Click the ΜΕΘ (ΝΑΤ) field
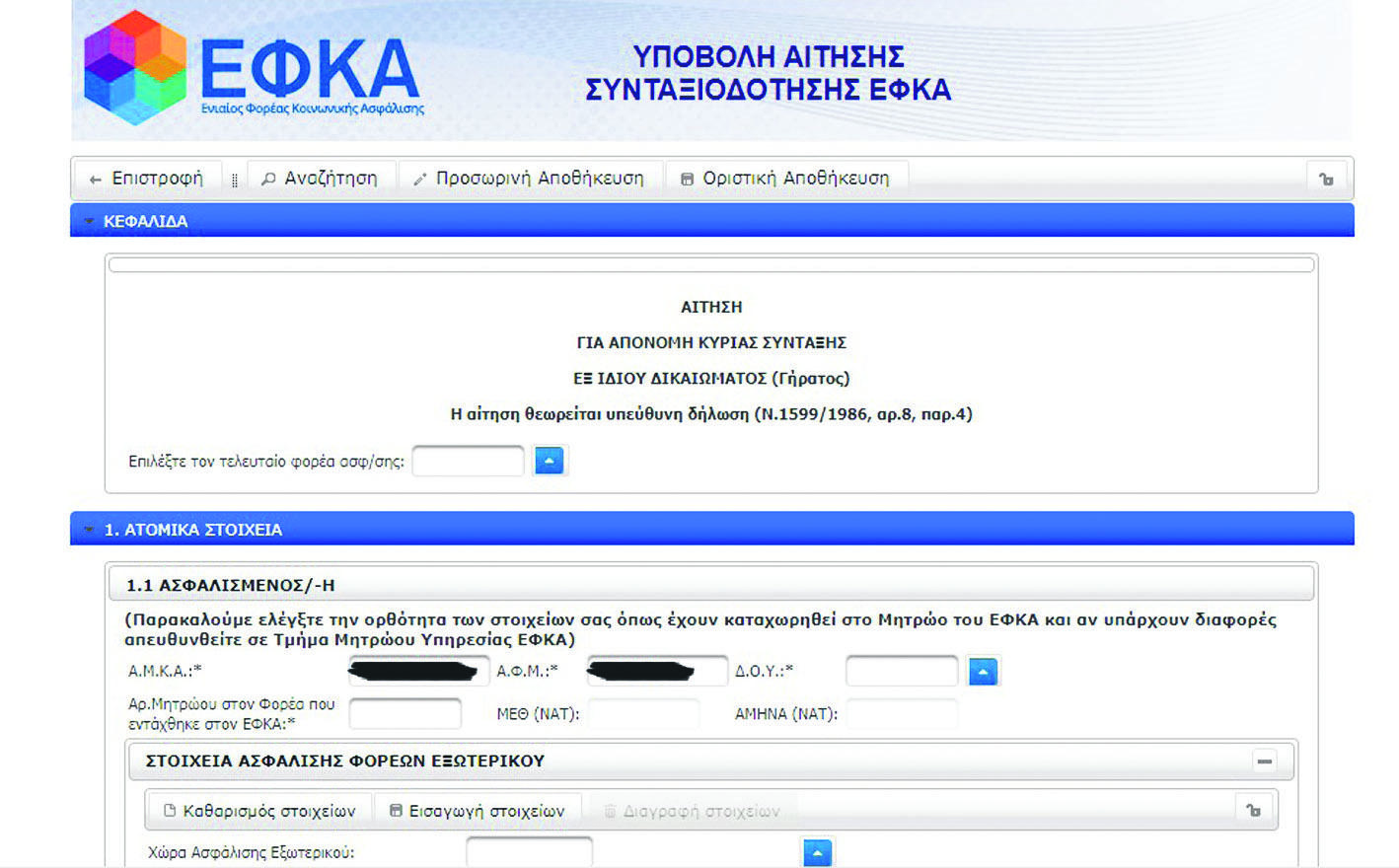Viewport: 1399px width, 868px height. point(643,713)
